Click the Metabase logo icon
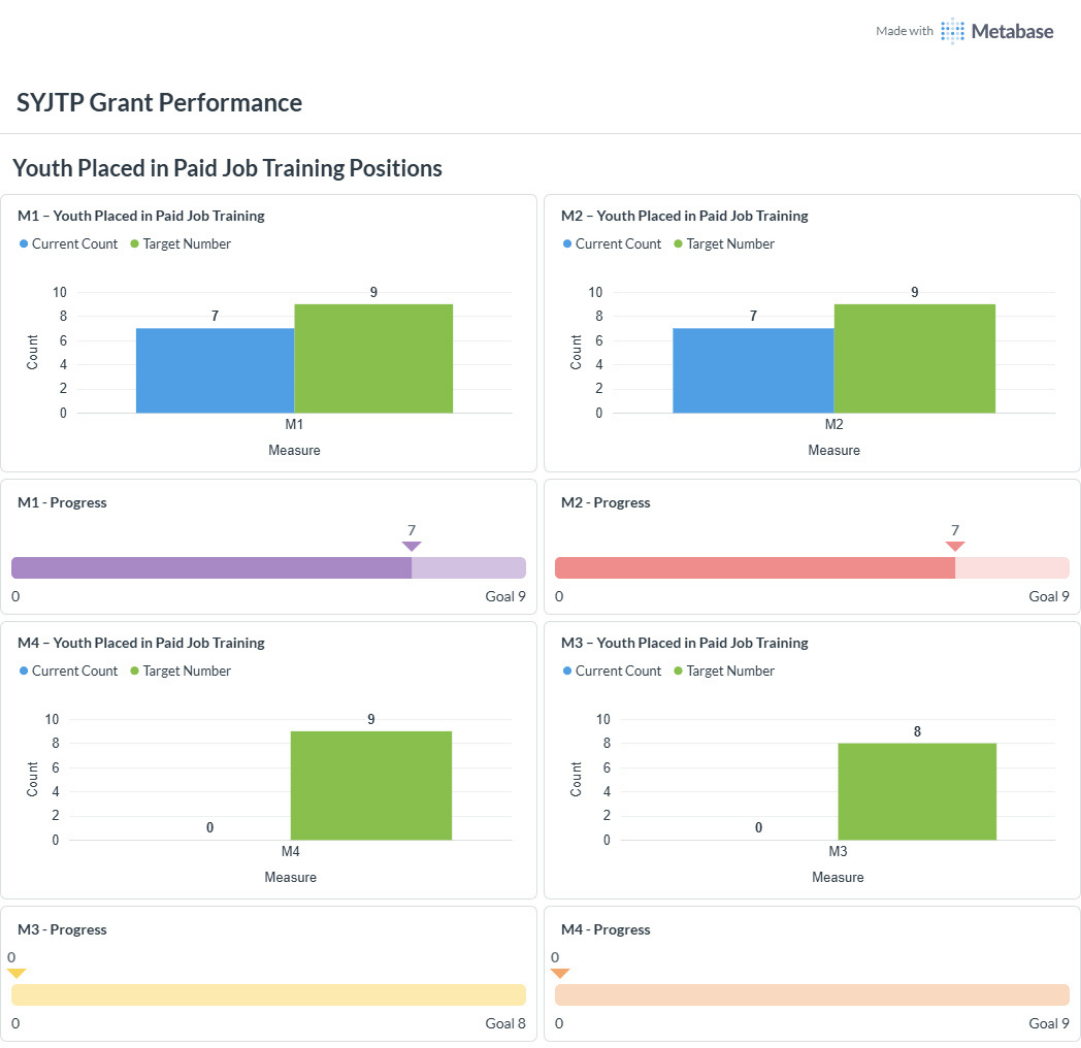Viewport: 1081px width, 1048px height. click(x=952, y=31)
